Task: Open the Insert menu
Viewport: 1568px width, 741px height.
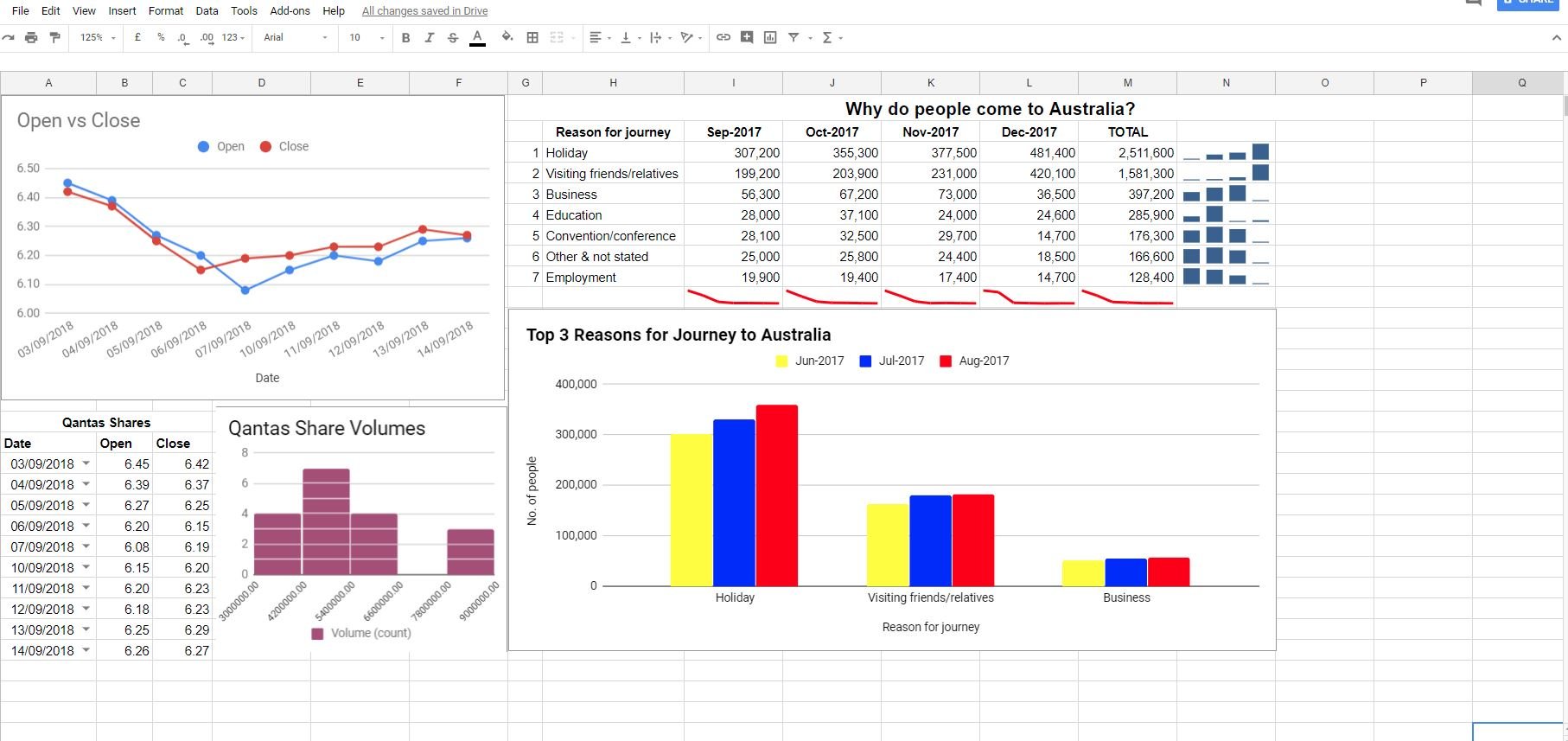Action: (122, 10)
